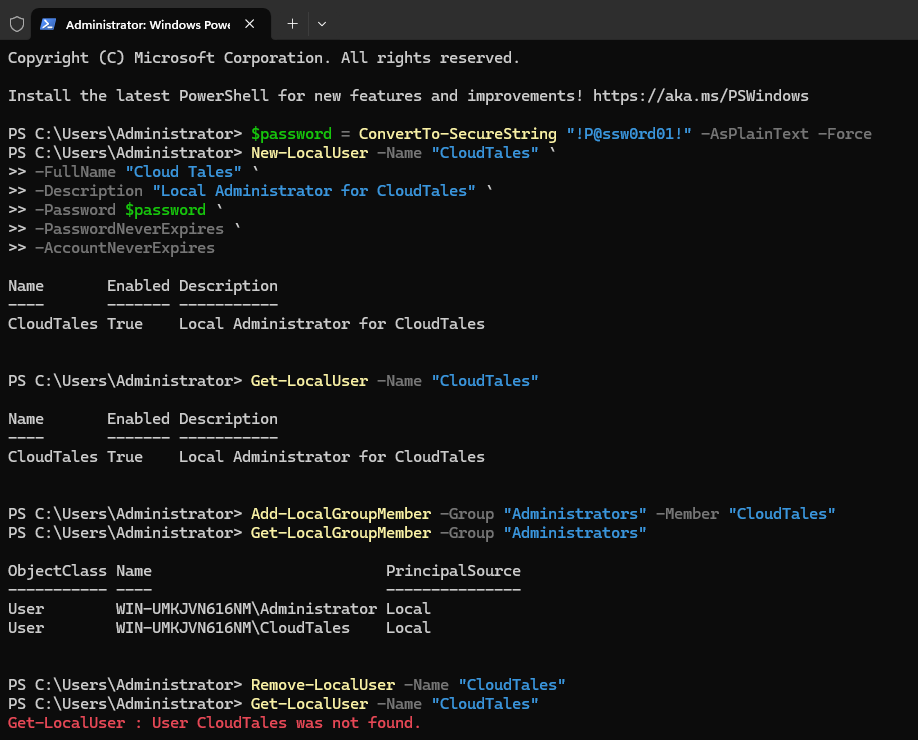The height and width of the screenshot is (740, 918).
Task: Click the ObjectClass column header
Action: [57, 571]
